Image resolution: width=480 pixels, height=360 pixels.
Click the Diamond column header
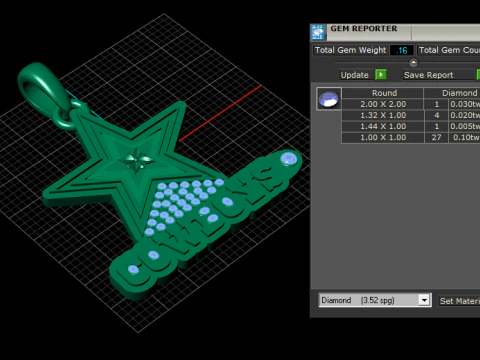coord(453,93)
